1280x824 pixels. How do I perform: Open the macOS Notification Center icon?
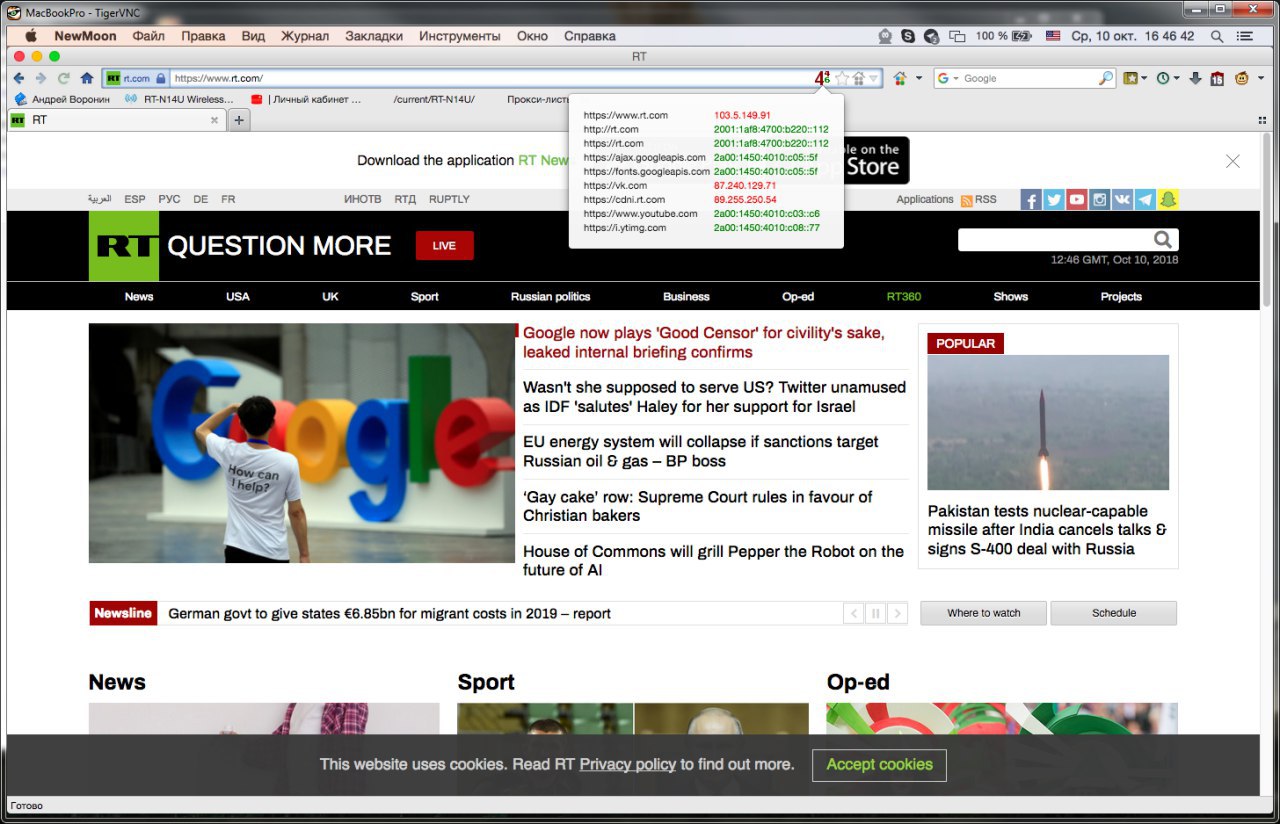[x=1245, y=36]
